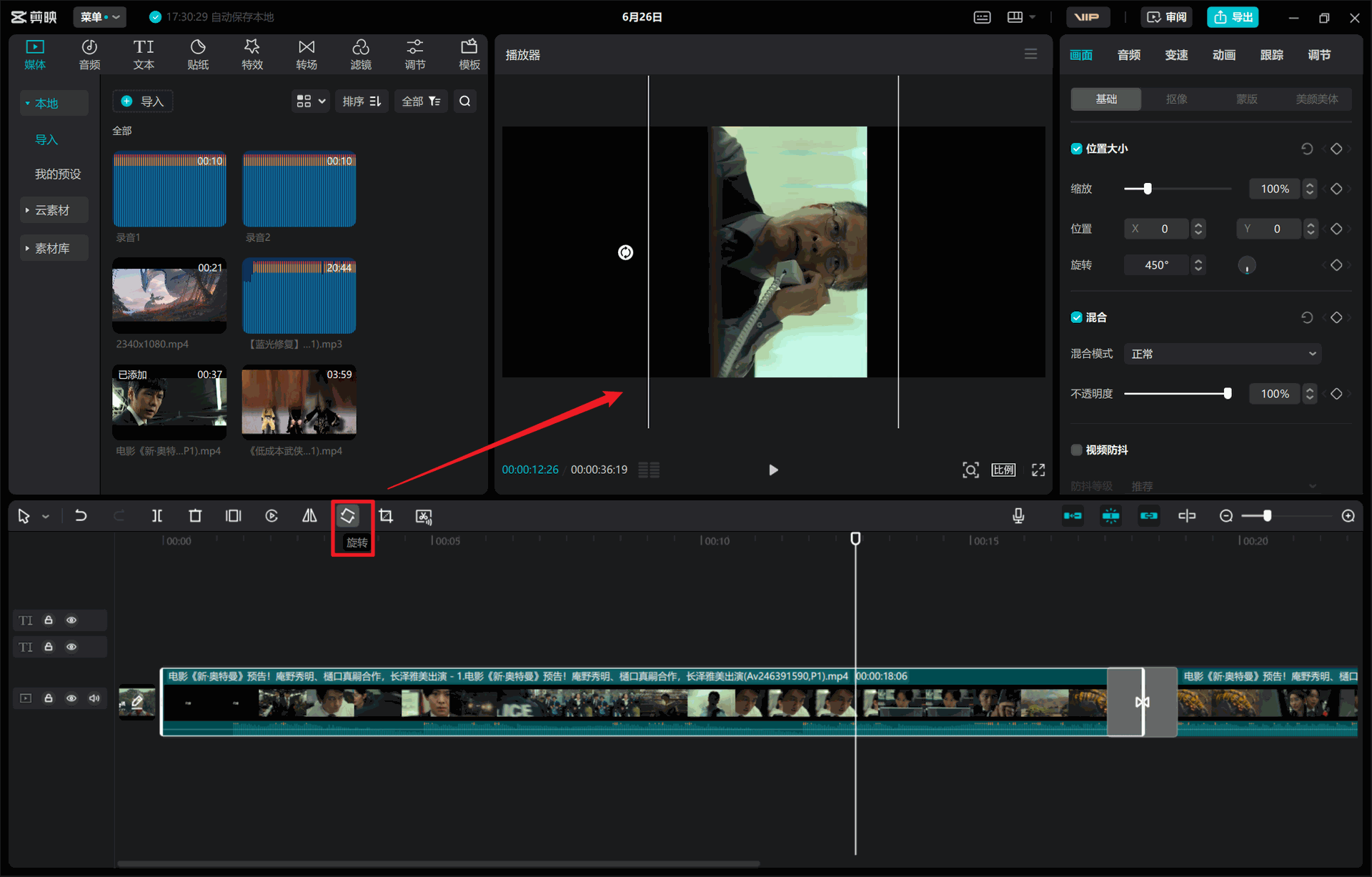Open the 贴纸 stickers panel
The width and height of the screenshot is (1372, 877).
(198, 54)
